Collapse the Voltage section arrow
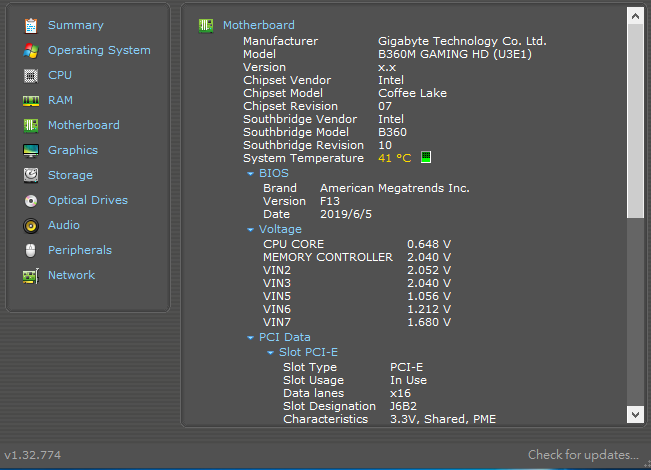 click(x=250, y=230)
